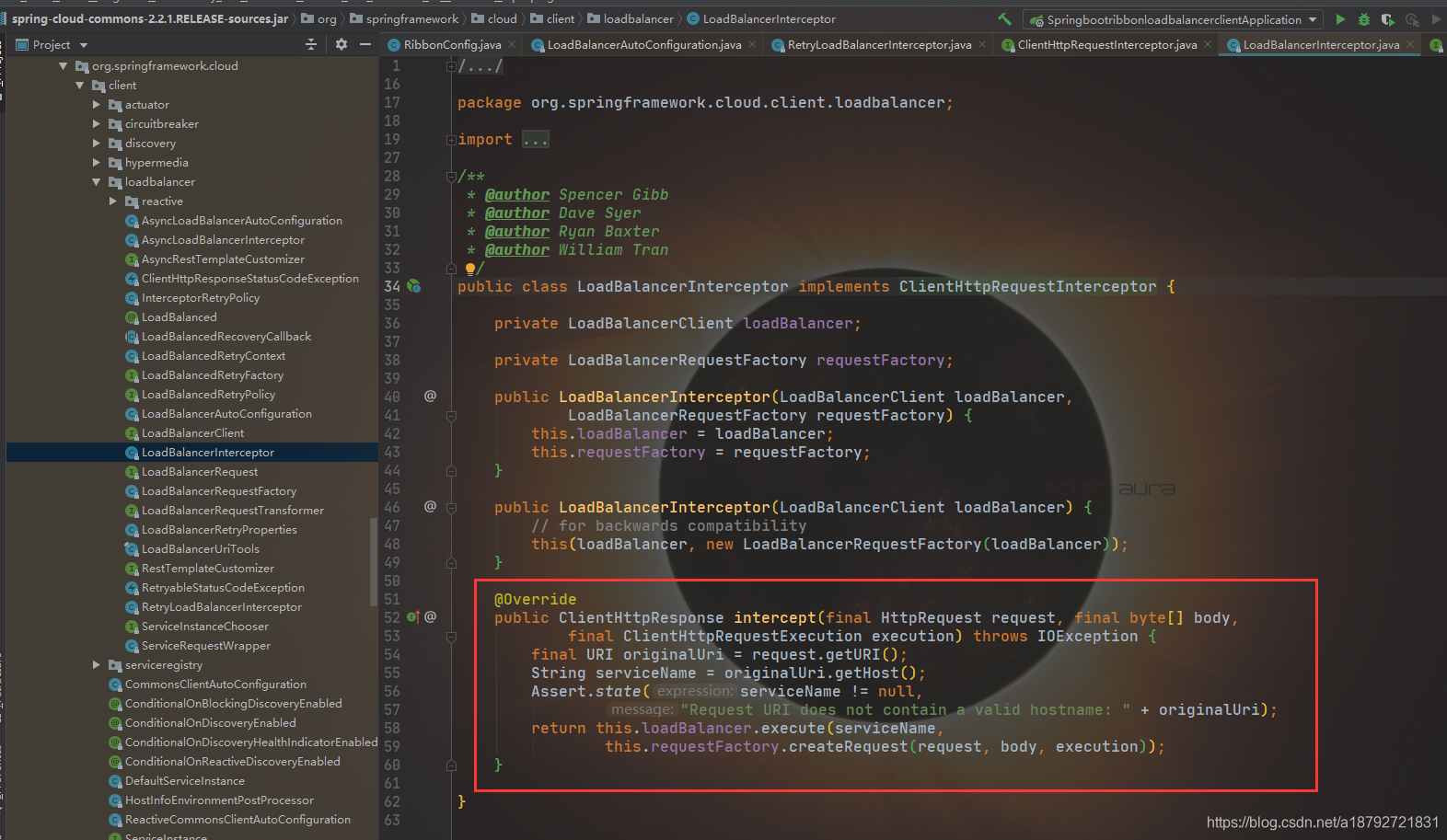Expand the reactive package
Image resolution: width=1447 pixels, height=840 pixels.
113,201
